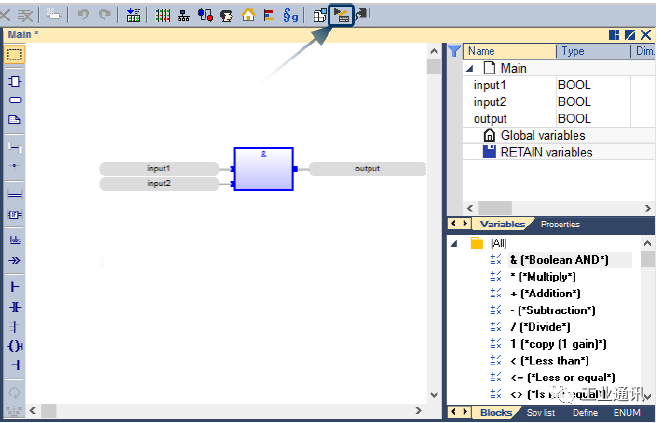This screenshot has width=666, height=423.
Task: Select the left power rail tool
Action: 14,287
